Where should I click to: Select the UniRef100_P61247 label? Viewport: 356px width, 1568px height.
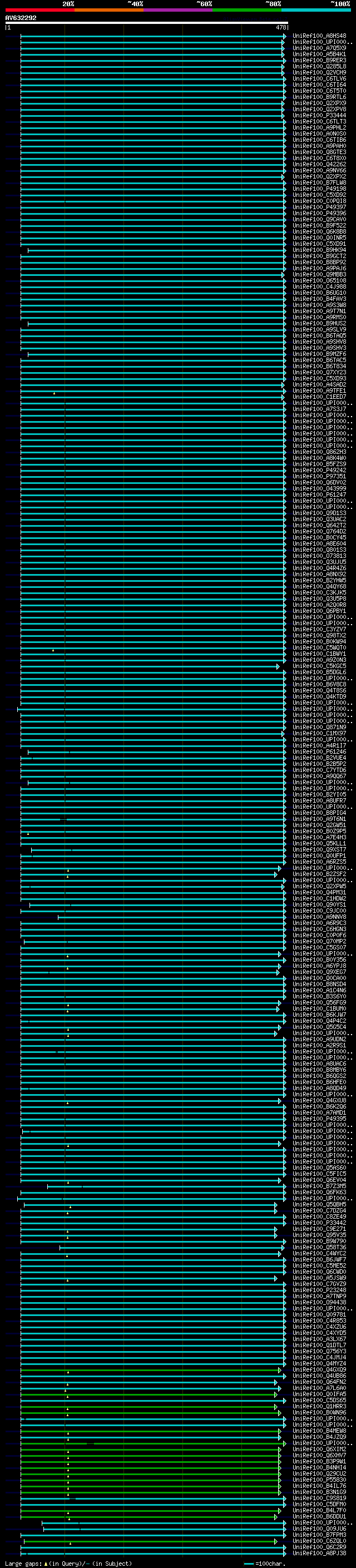pos(319,495)
